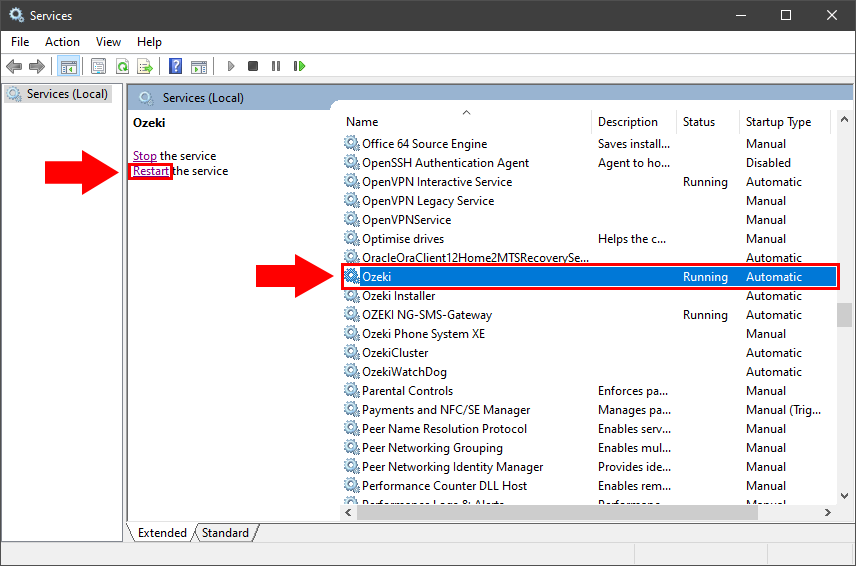Toggle the Show/Hide Console Tree icon
This screenshot has width=856, height=566.
(68, 67)
